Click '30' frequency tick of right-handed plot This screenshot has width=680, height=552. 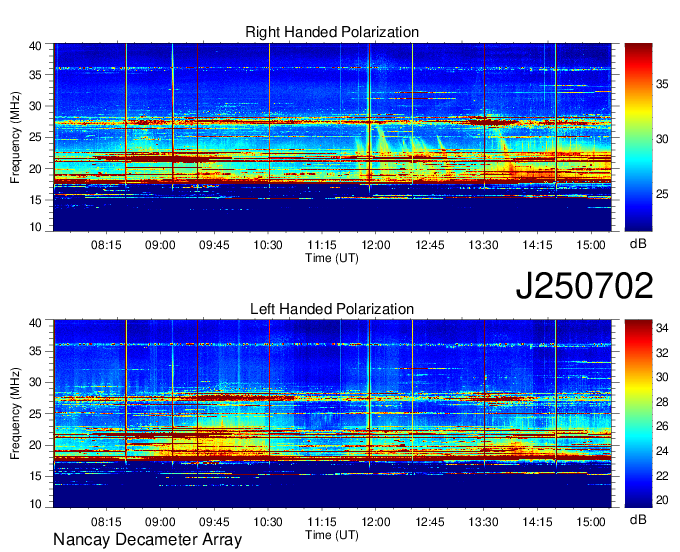35,106
